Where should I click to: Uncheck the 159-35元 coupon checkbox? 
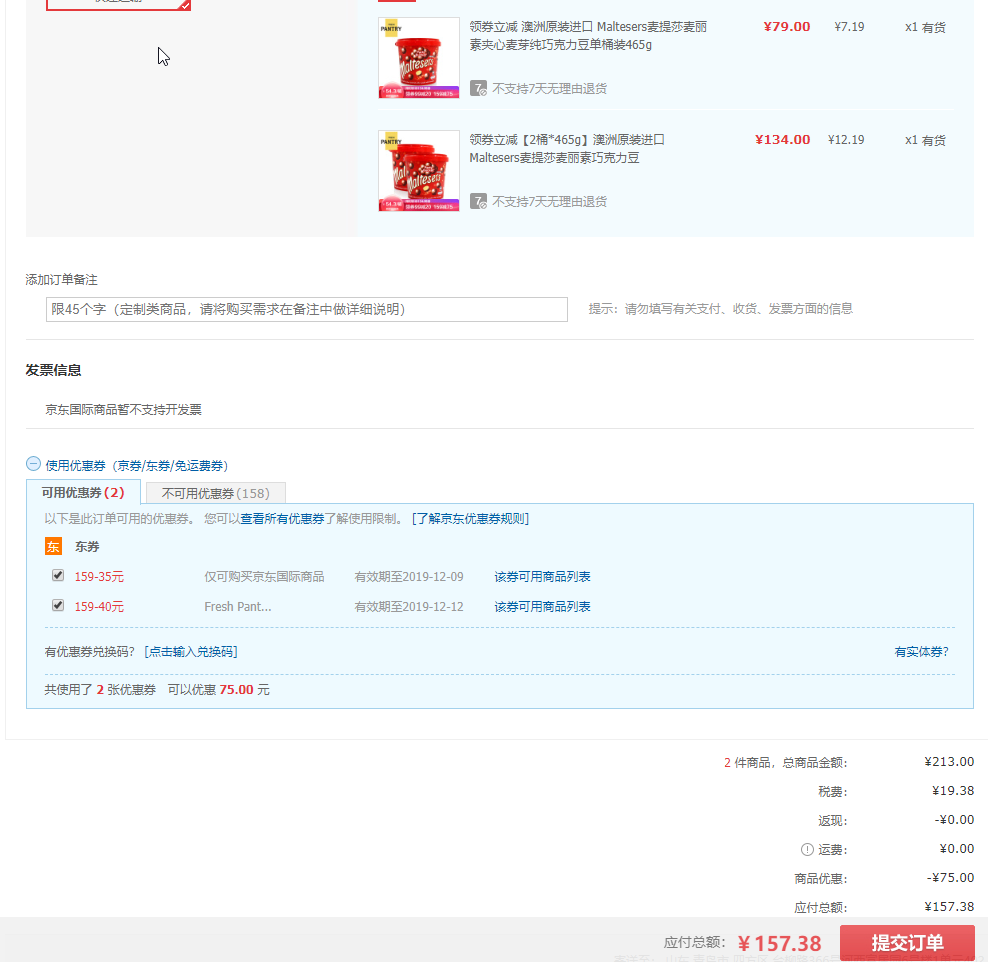(58, 575)
